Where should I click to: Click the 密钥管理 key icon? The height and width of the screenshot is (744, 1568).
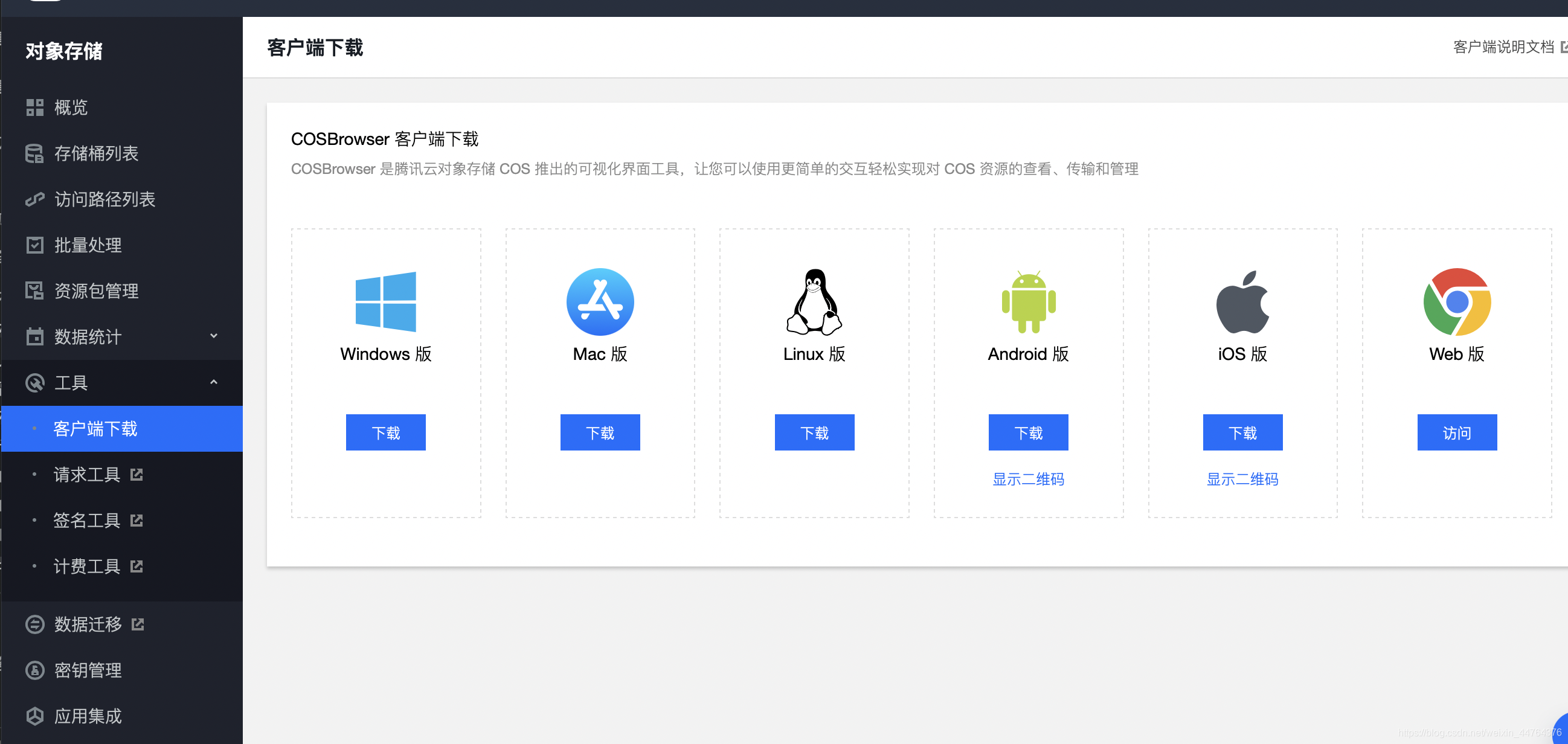[x=34, y=670]
